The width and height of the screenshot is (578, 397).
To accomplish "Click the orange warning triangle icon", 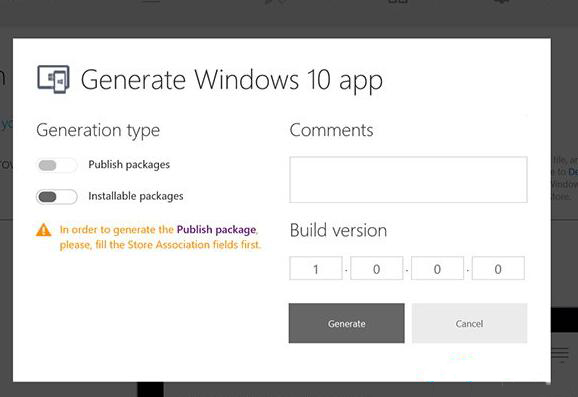I will [x=43, y=230].
